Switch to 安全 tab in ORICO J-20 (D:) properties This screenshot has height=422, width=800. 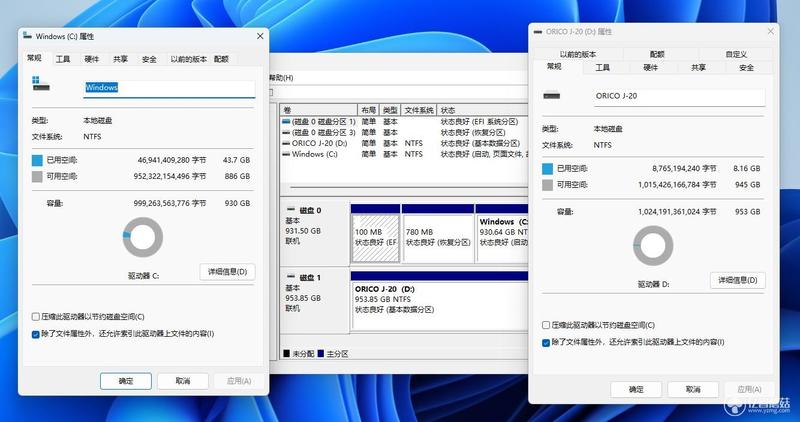tap(746, 67)
